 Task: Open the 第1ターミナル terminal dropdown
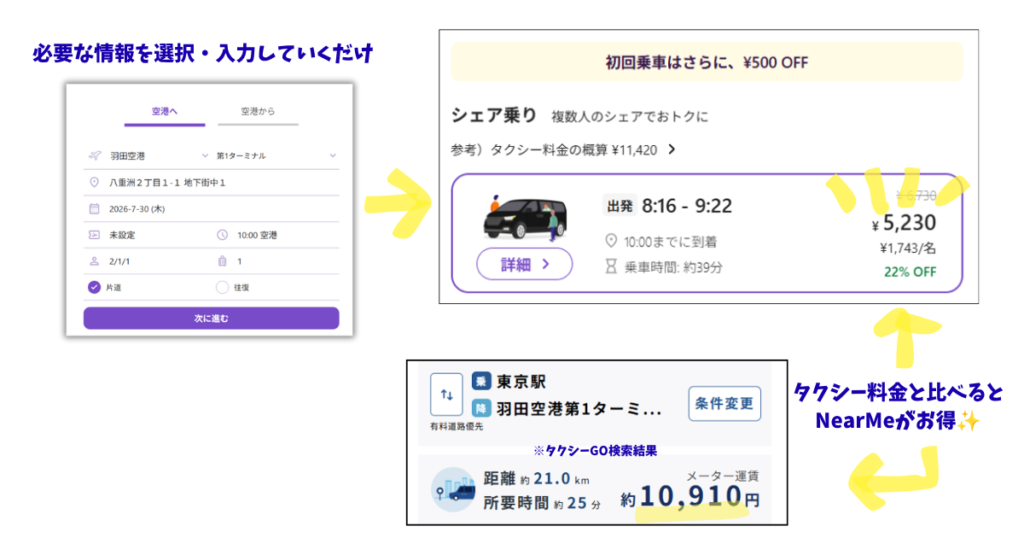coord(276,155)
